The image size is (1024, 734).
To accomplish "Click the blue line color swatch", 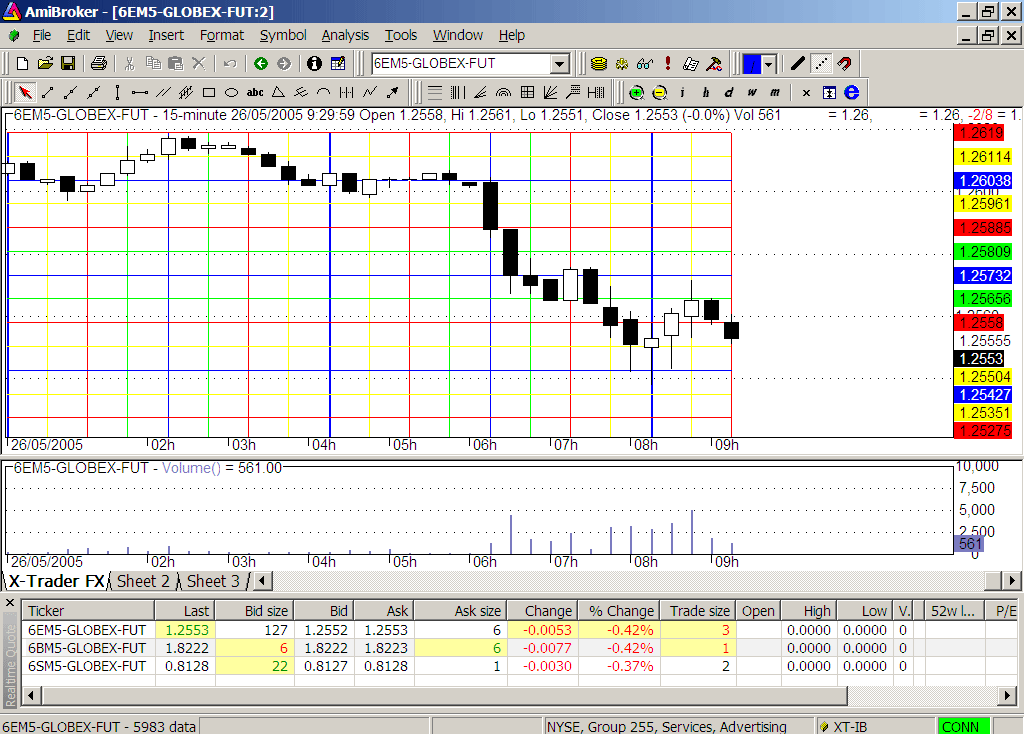I will coord(752,64).
